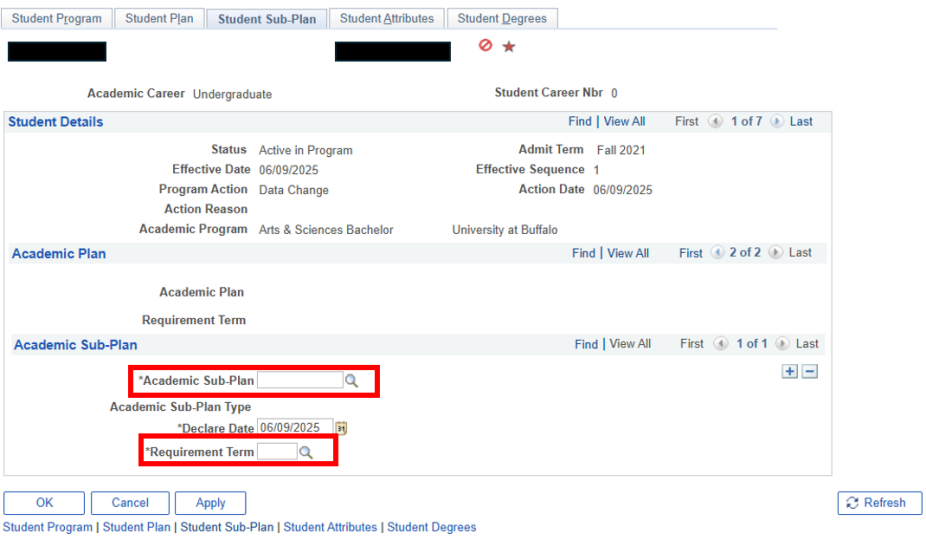Open the Requirement Term lookup magnifier
The height and width of the screenshot is (540, 926).
point(305,453)
